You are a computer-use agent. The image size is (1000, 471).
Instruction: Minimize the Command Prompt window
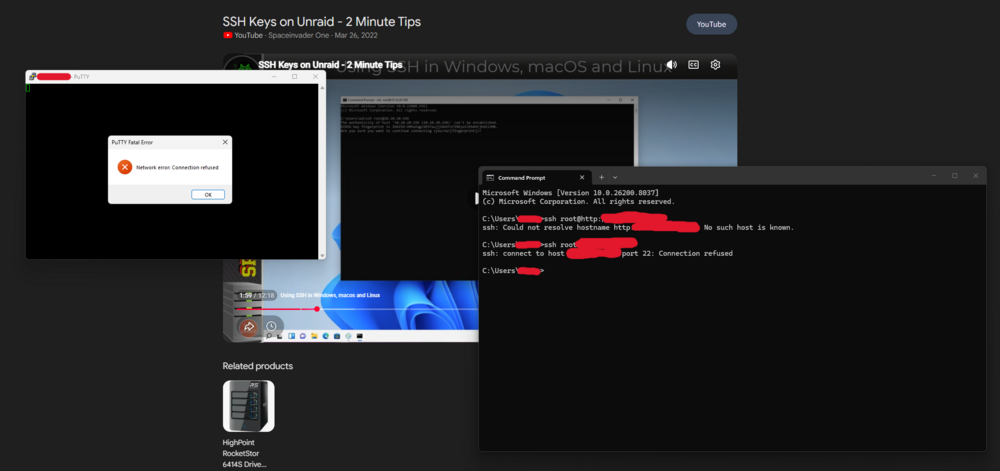click(934, 176)
